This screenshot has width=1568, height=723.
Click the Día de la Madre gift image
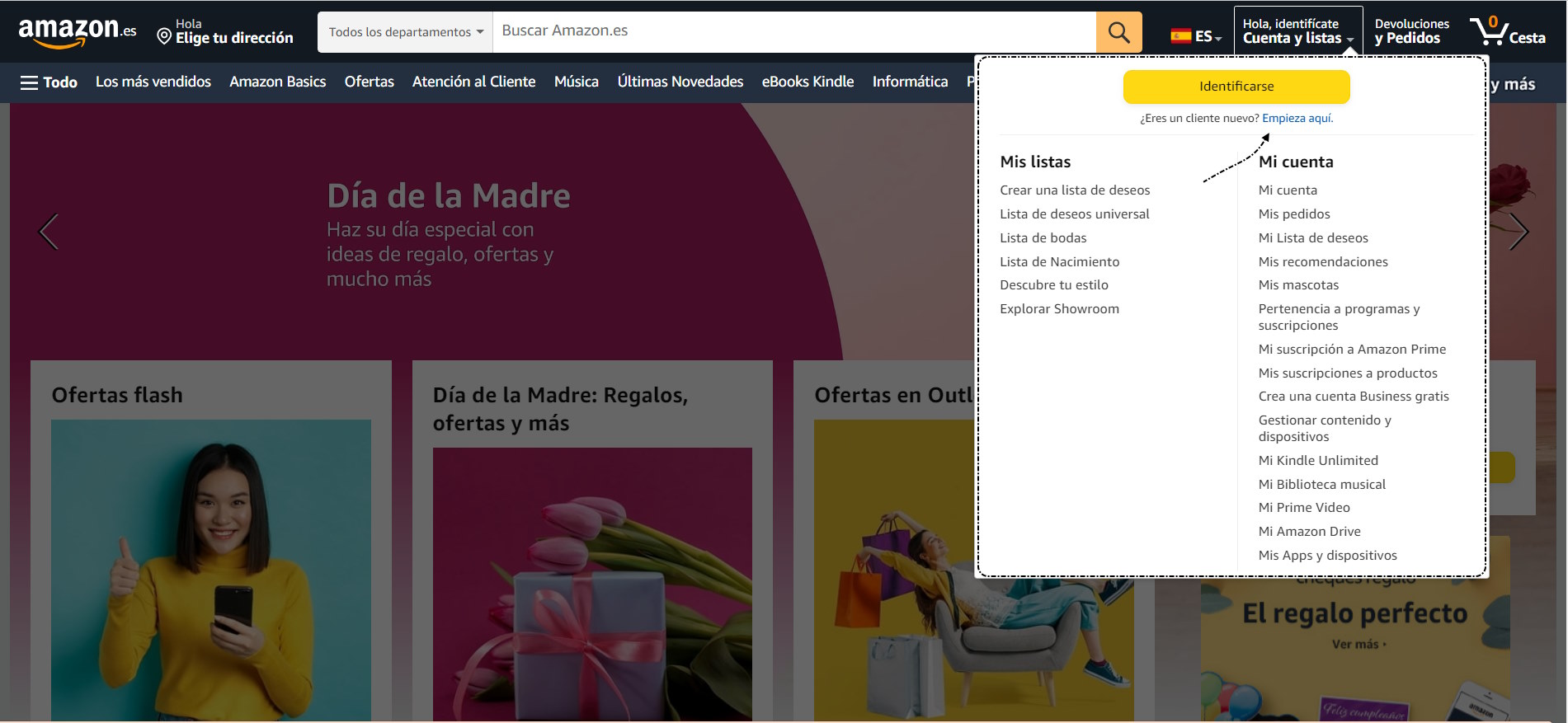coord(592,585)
